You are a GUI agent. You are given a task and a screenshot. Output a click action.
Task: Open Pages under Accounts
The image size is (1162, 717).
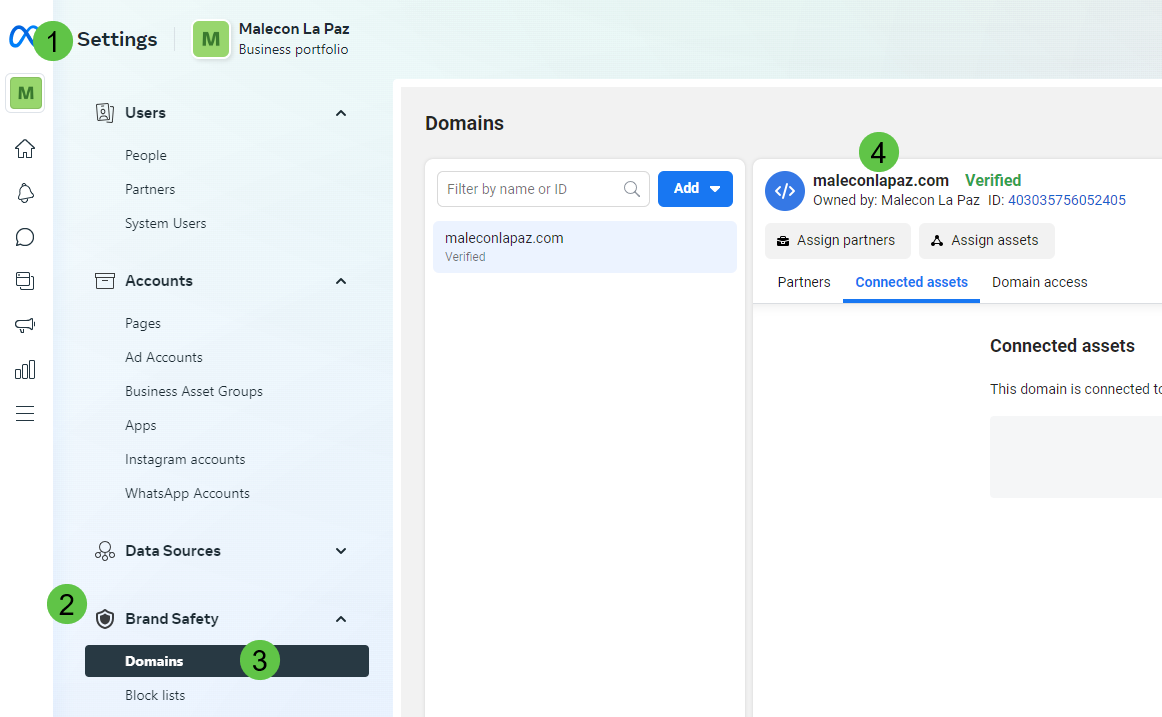coord(143,324)
